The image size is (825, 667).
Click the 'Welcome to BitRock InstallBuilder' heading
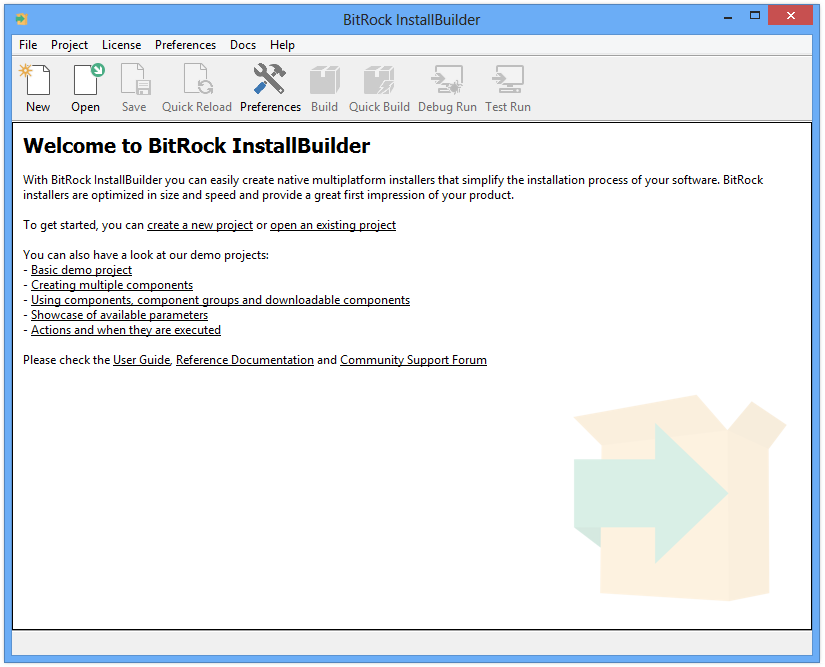click(196, 146)
